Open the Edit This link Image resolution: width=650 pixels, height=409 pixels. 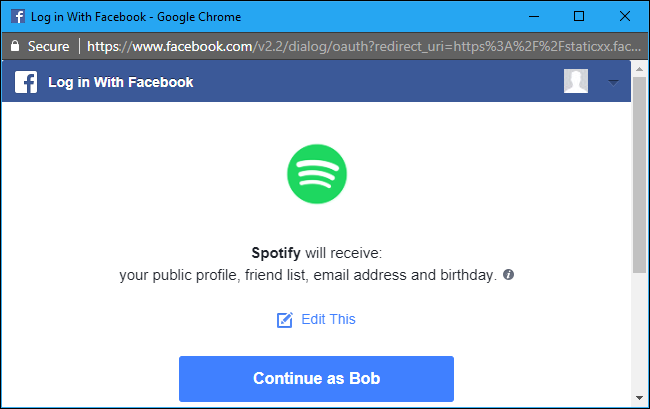(x=328, y=320)
